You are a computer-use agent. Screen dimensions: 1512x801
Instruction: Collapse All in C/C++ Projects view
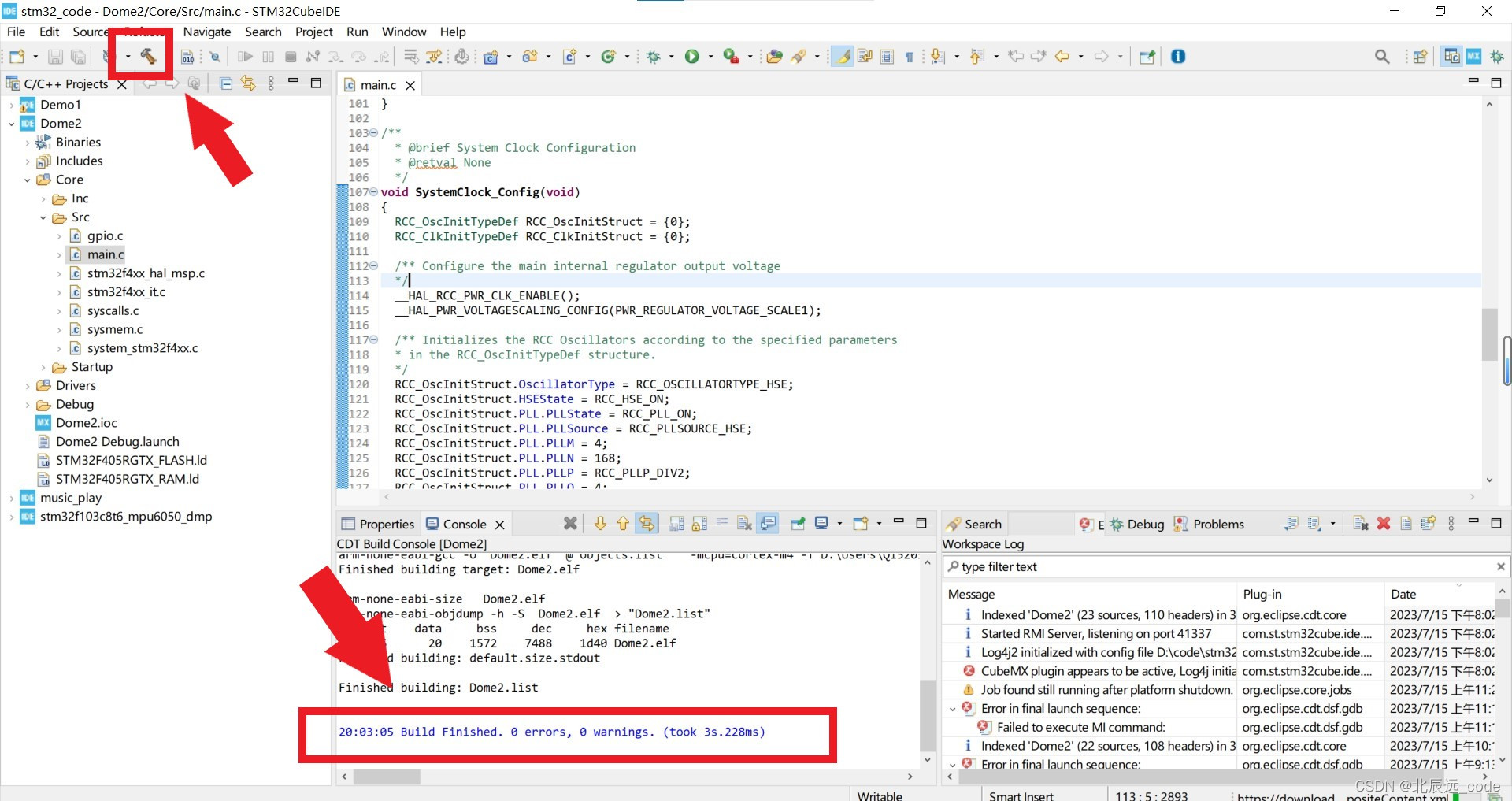pos(225,83)
